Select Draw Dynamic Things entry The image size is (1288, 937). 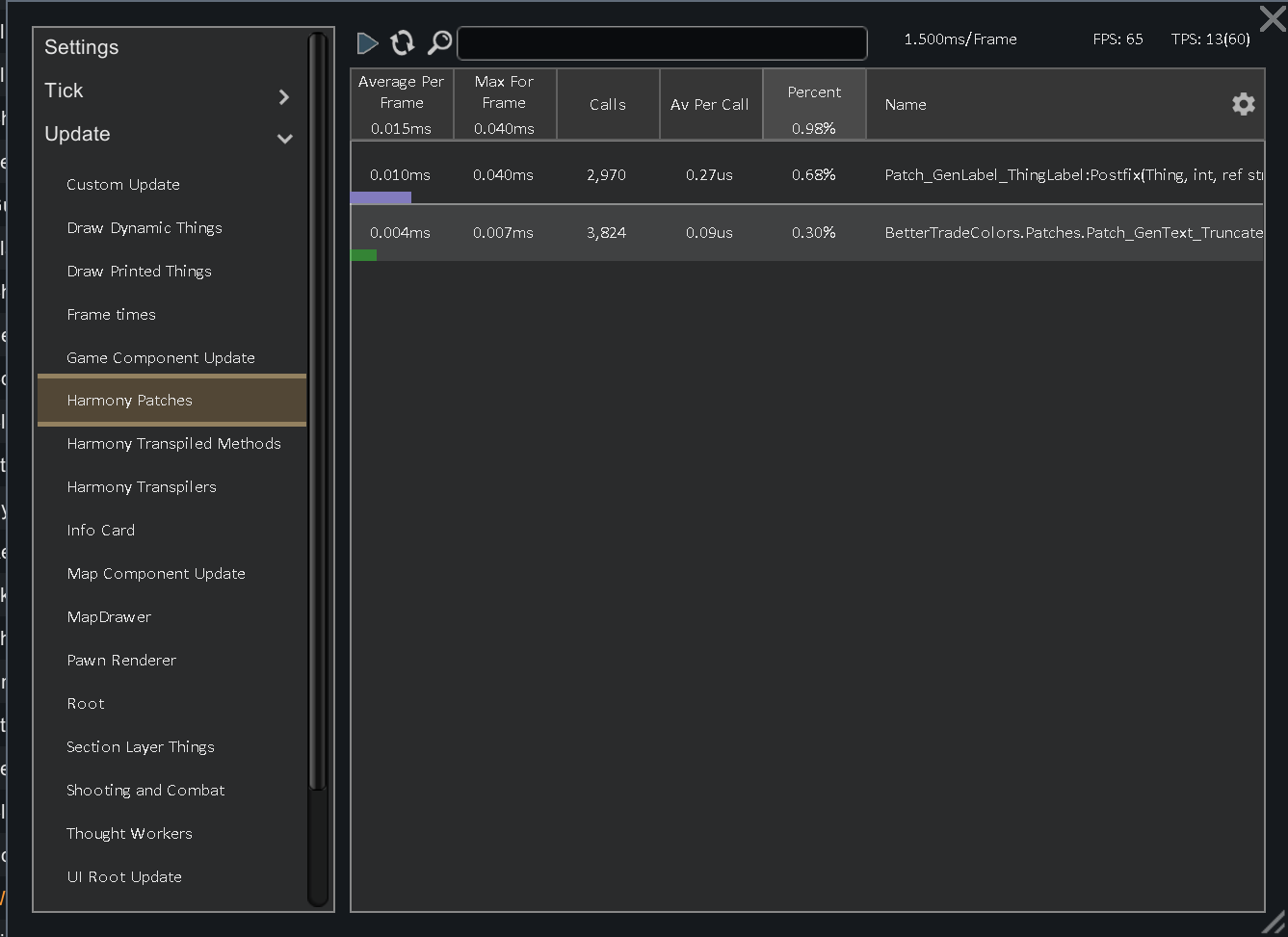tap(145, 228)
